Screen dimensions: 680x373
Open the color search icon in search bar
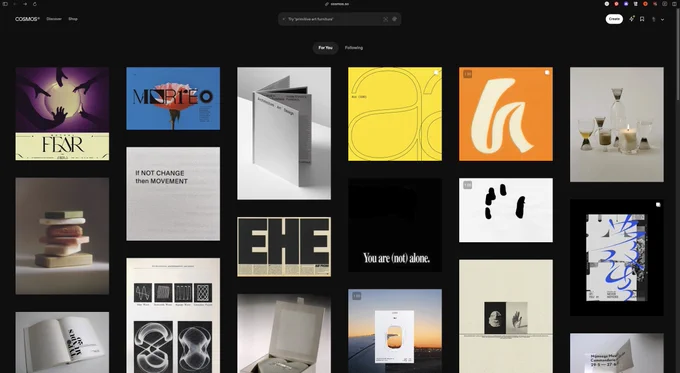[394, 19]
